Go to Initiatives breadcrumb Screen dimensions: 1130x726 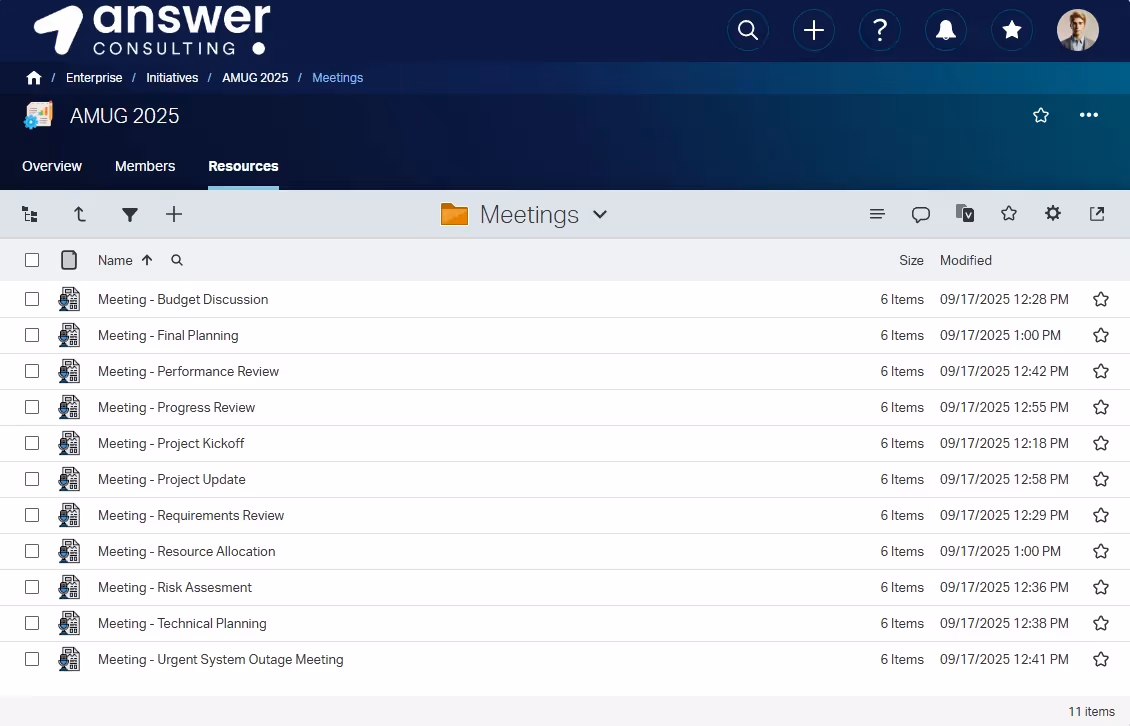(x=172, y=78)
